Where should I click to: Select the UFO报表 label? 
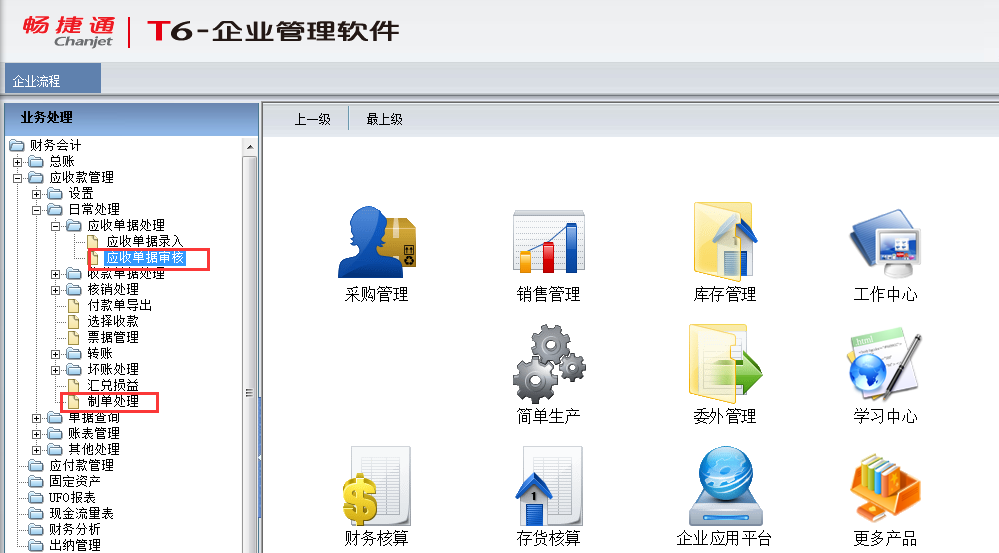[x=72, y=497]
